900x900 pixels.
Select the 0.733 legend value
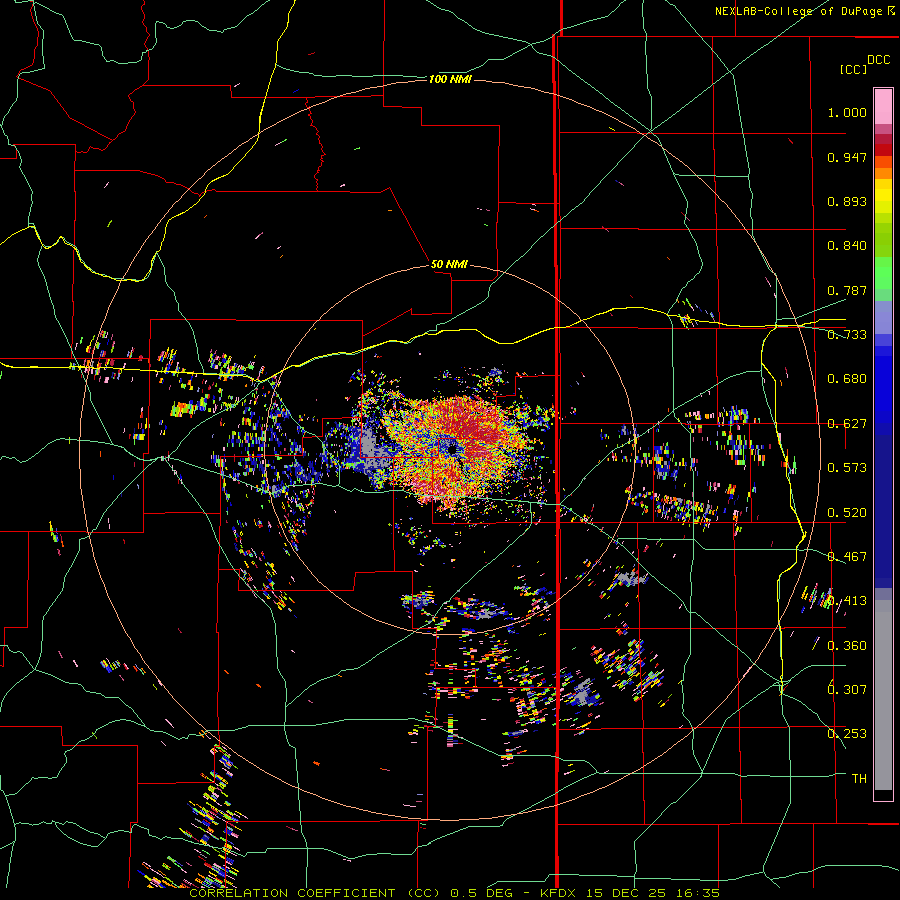pyautogui.click(x=847, y=335)
